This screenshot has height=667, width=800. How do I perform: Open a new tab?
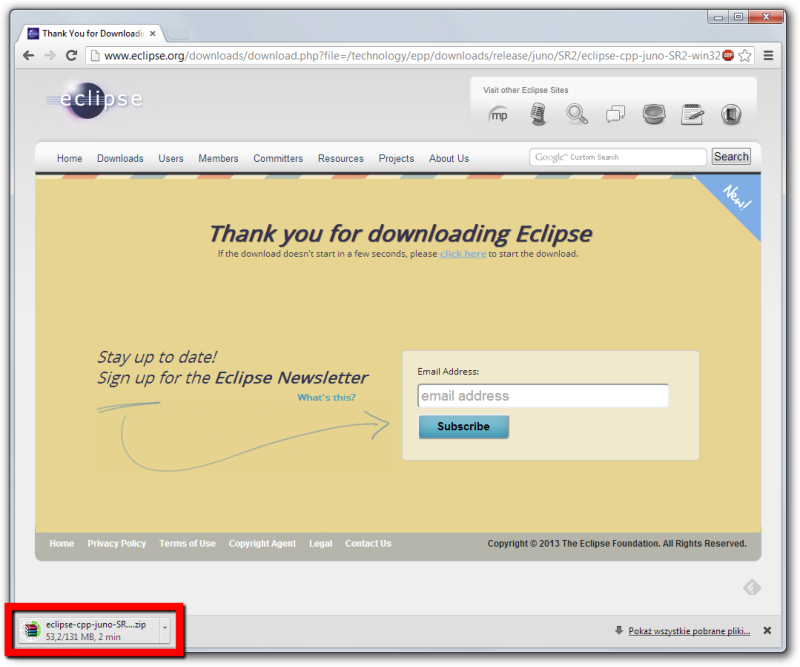tap(177, 34)
